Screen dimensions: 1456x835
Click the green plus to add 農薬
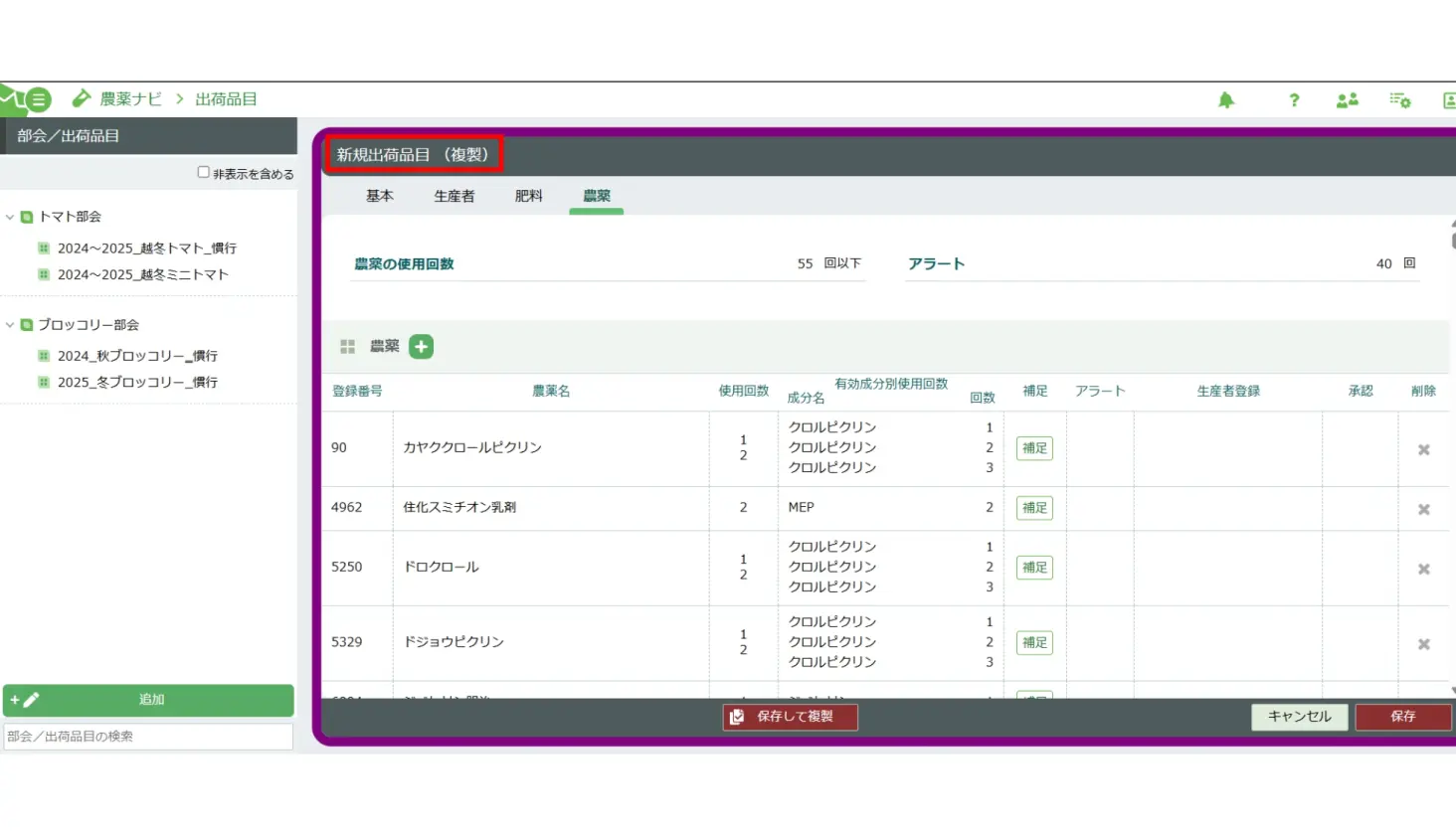[421, 347]
